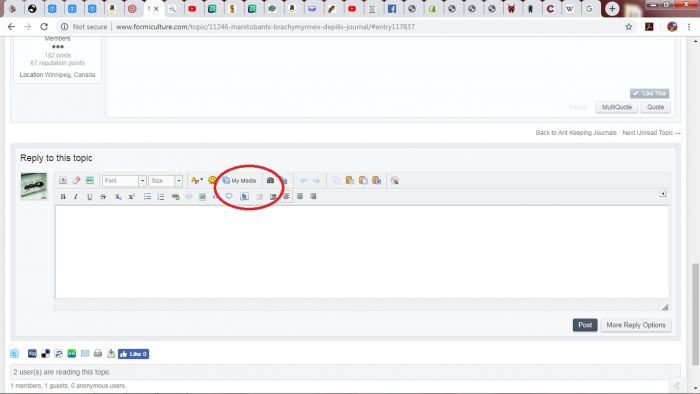Open the Size dropdown
The image size is (700, 394).
166,181
